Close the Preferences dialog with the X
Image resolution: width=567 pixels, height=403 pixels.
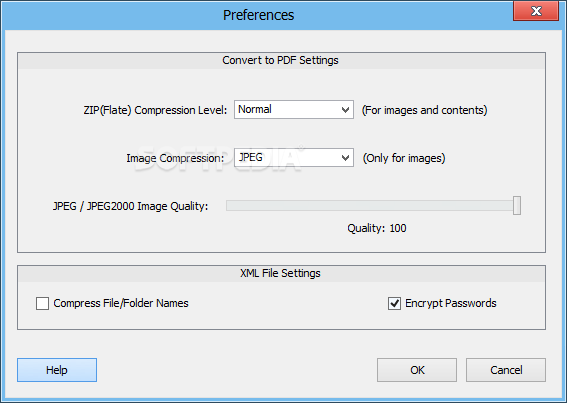[536, 11]
